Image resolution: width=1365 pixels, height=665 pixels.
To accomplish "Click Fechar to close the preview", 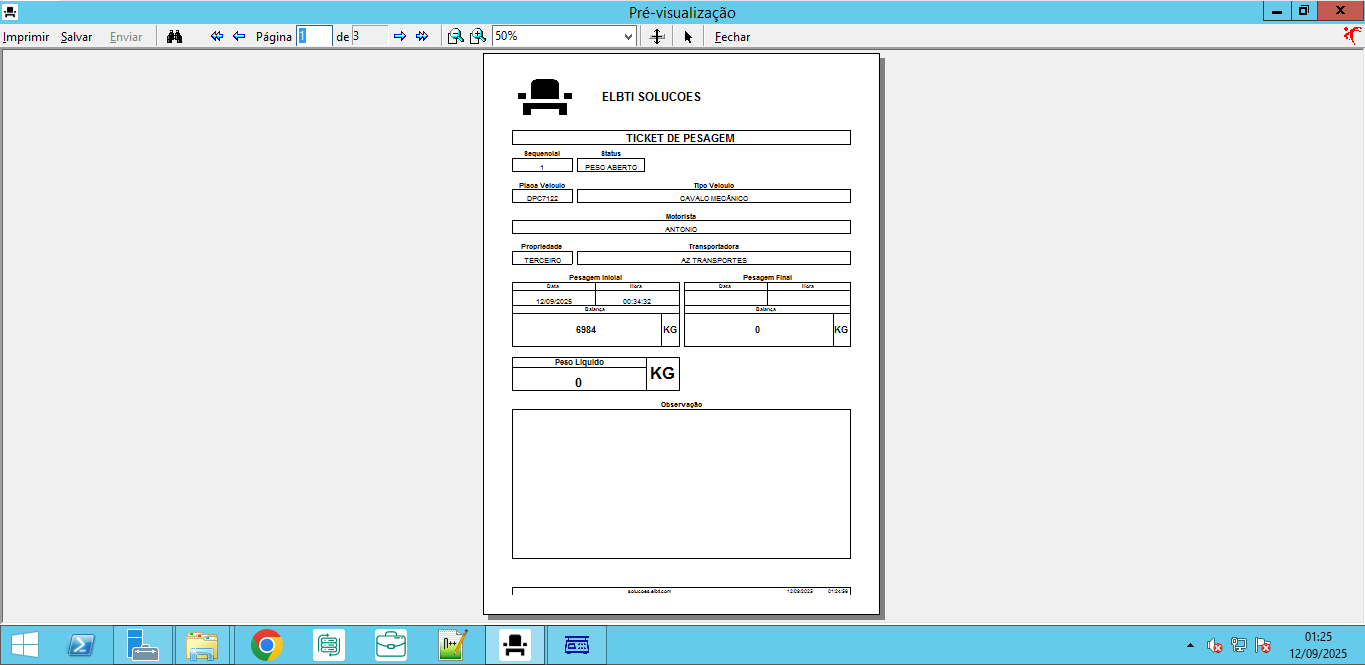I will 732,37.
